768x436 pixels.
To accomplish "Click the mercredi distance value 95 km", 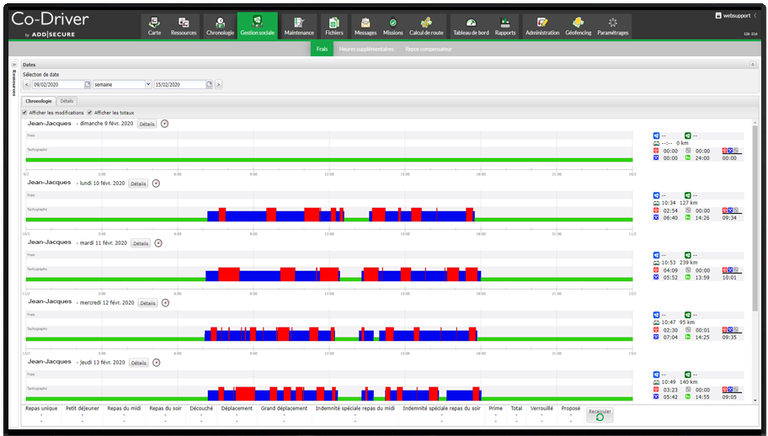I will (x=687, y=322).
